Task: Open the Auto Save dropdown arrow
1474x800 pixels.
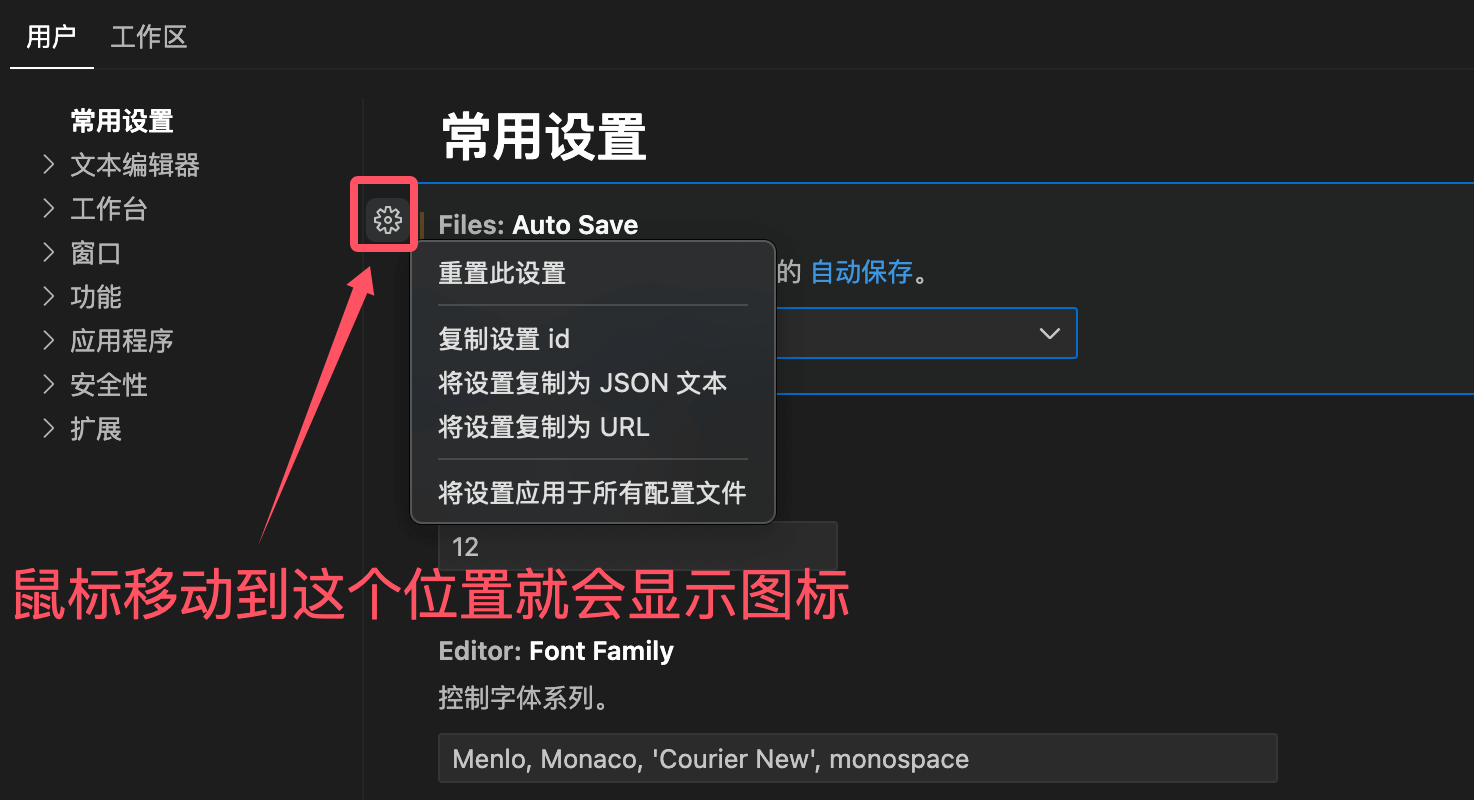Action: [x=1049, y=333]
